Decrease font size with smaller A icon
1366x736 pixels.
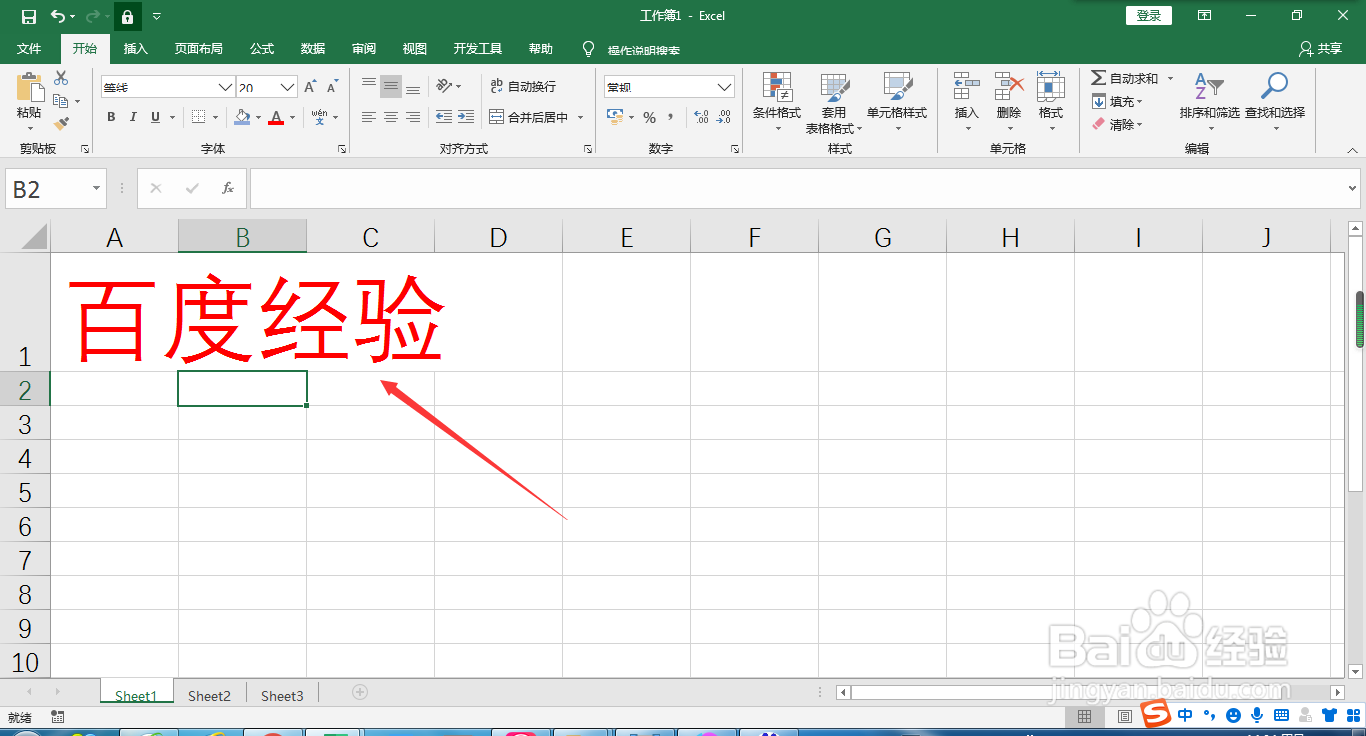click(x=332, y=88)
